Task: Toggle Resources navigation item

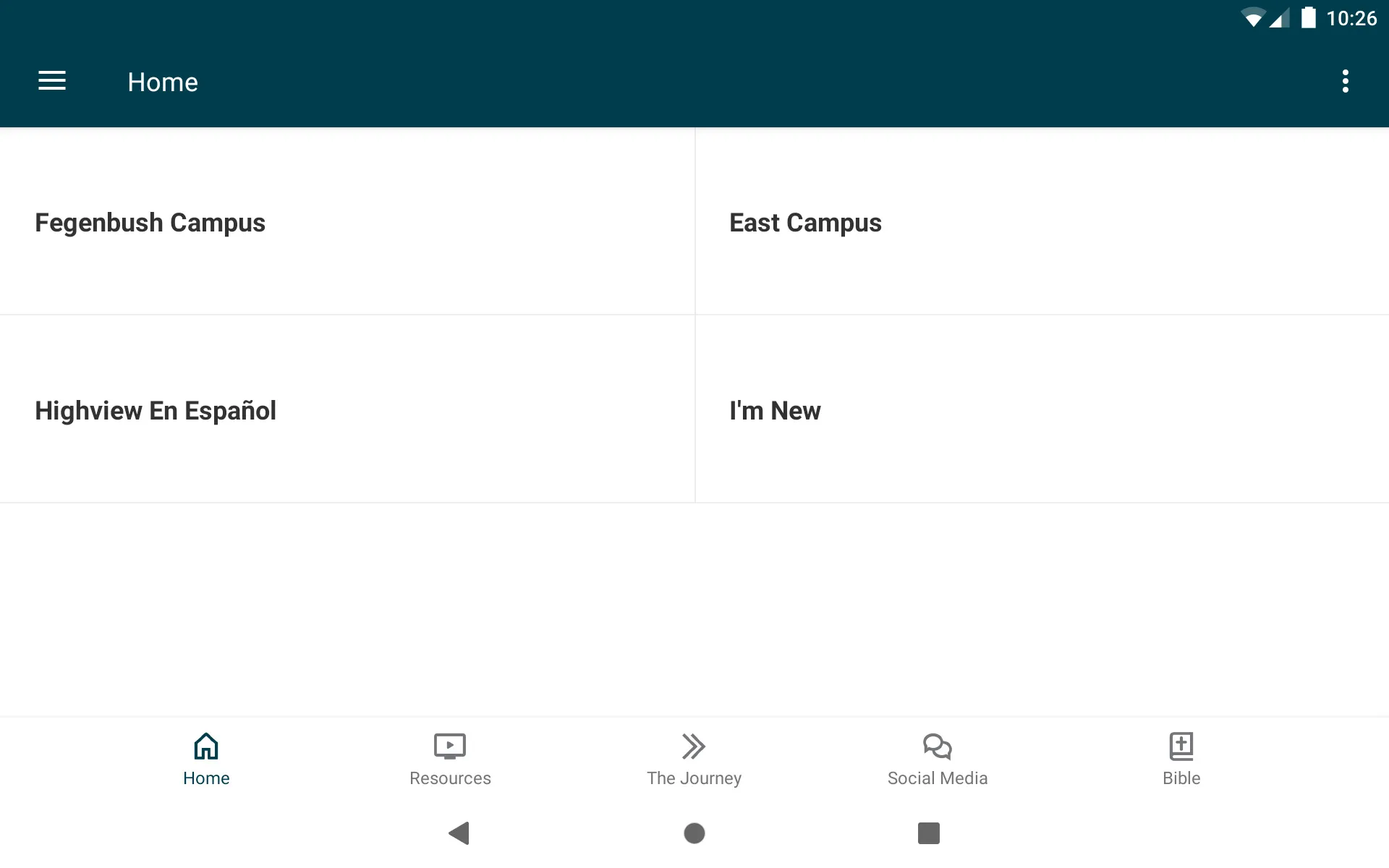Action: point(450,759)
